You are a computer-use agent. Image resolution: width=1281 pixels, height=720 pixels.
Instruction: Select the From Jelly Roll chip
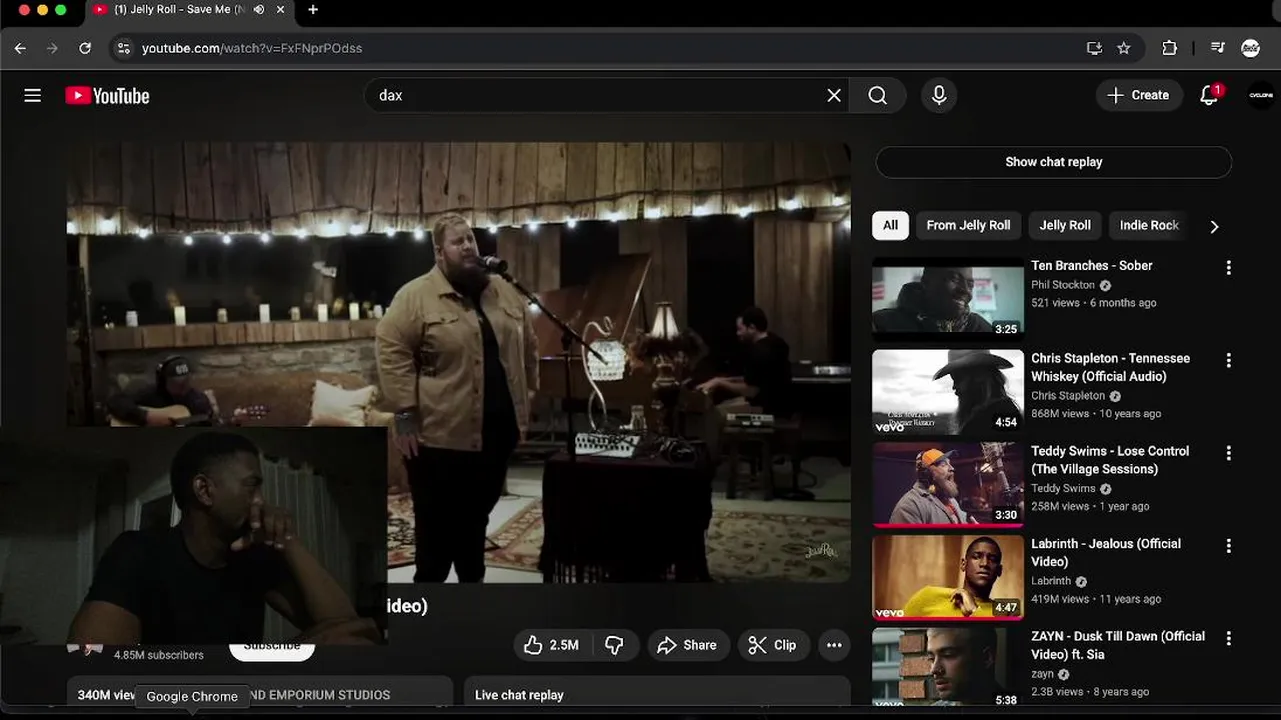coord(968,225)
